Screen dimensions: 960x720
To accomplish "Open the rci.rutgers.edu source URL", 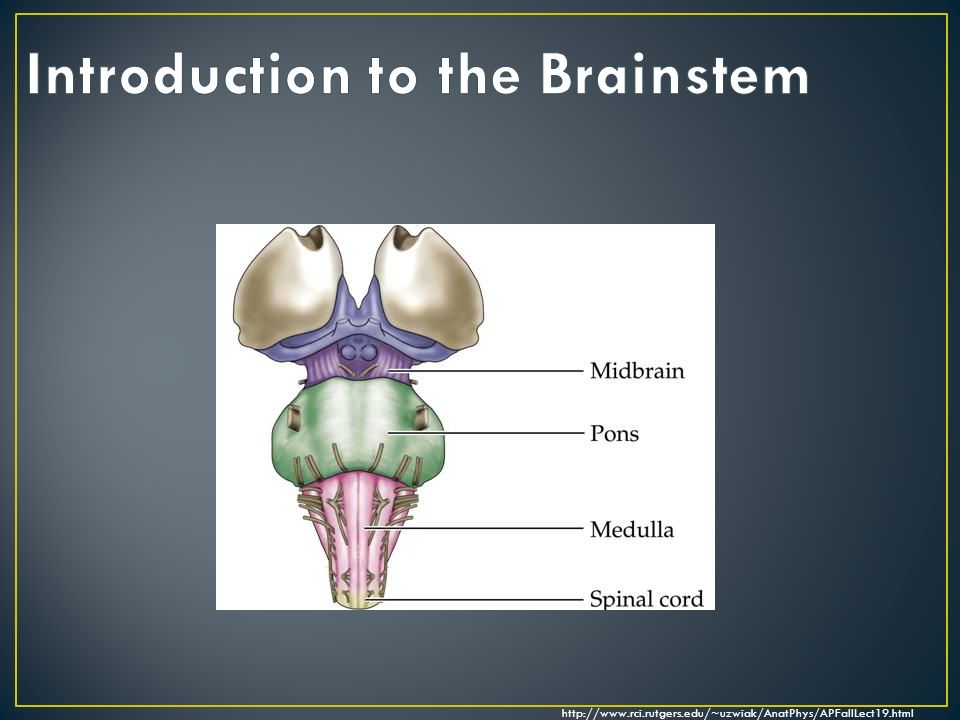I will tap(737, 713).
